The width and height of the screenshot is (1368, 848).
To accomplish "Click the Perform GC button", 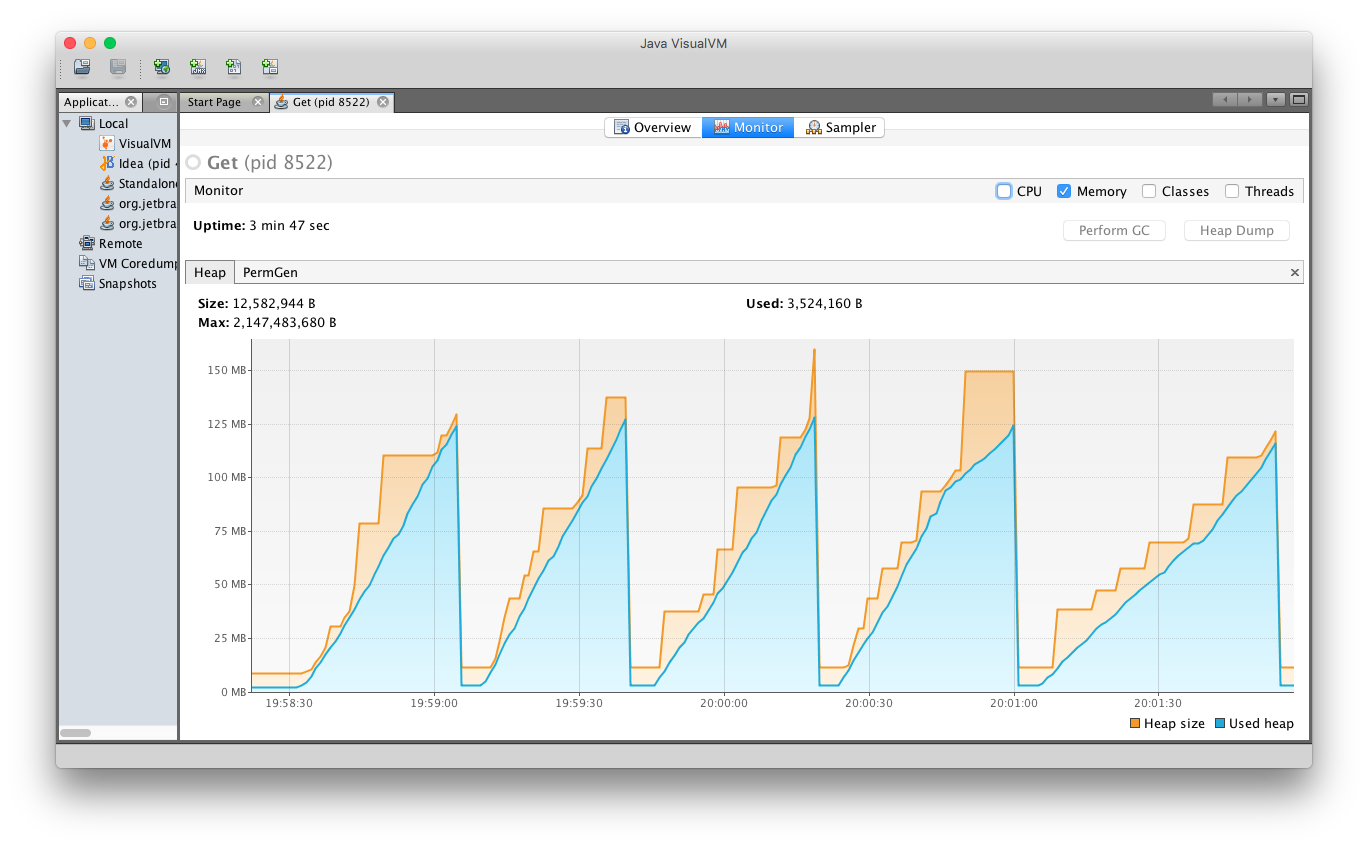I will 1114,231.
